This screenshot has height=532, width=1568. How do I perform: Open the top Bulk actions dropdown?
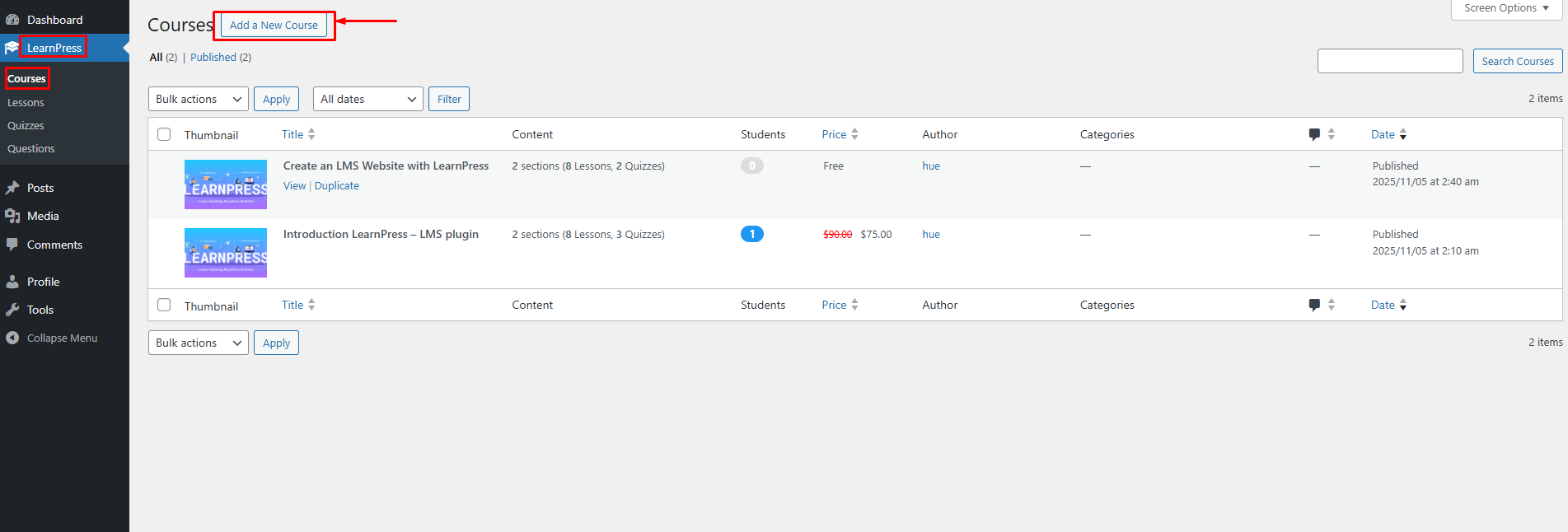pyautogui.click(x=198, y=99)
